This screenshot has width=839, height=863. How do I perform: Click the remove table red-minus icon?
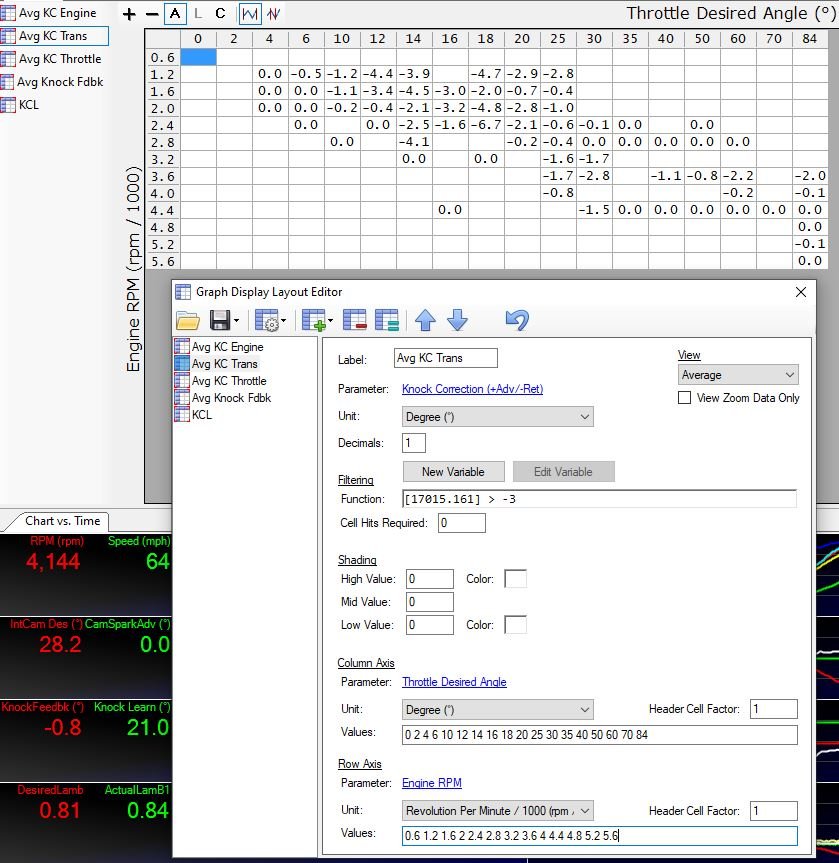click(x=355, y=320)
